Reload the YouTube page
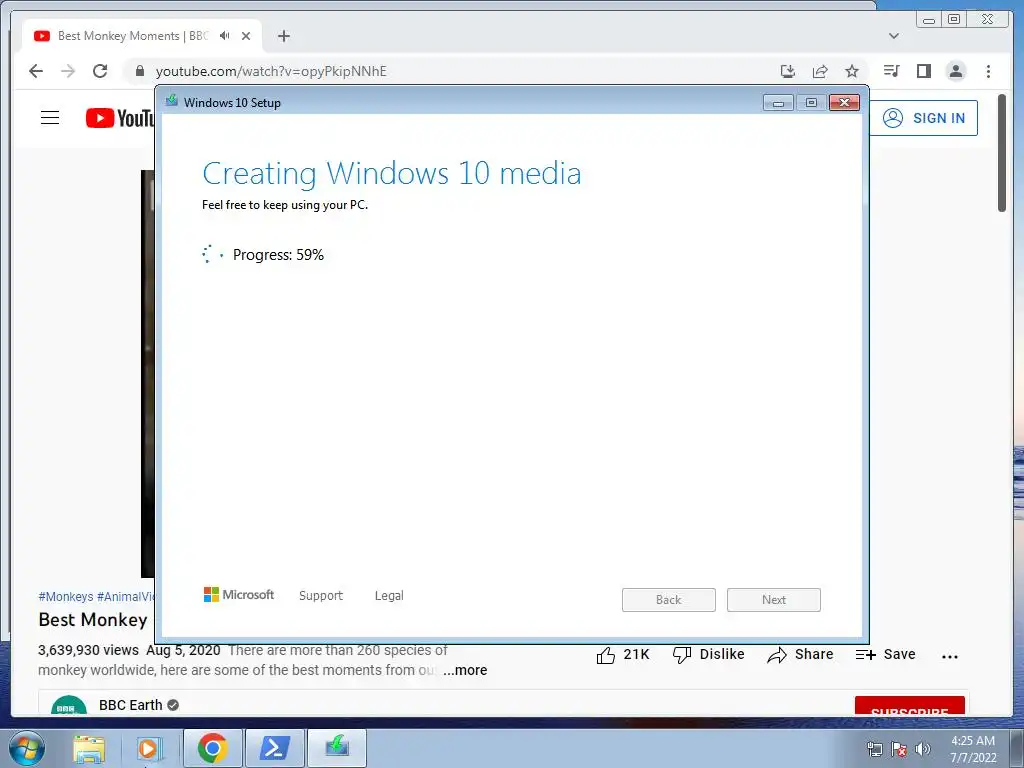Viewport: 1024px width, 768px height. [x=100, y=71]
